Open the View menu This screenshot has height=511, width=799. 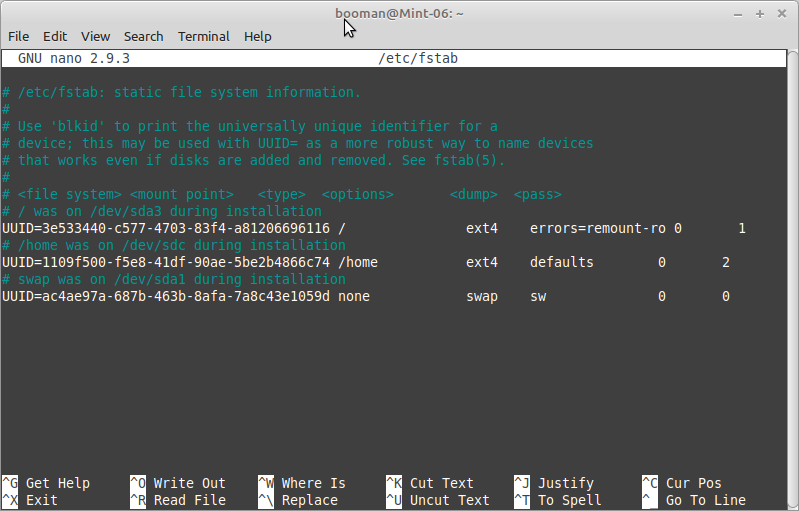point(96,36)
